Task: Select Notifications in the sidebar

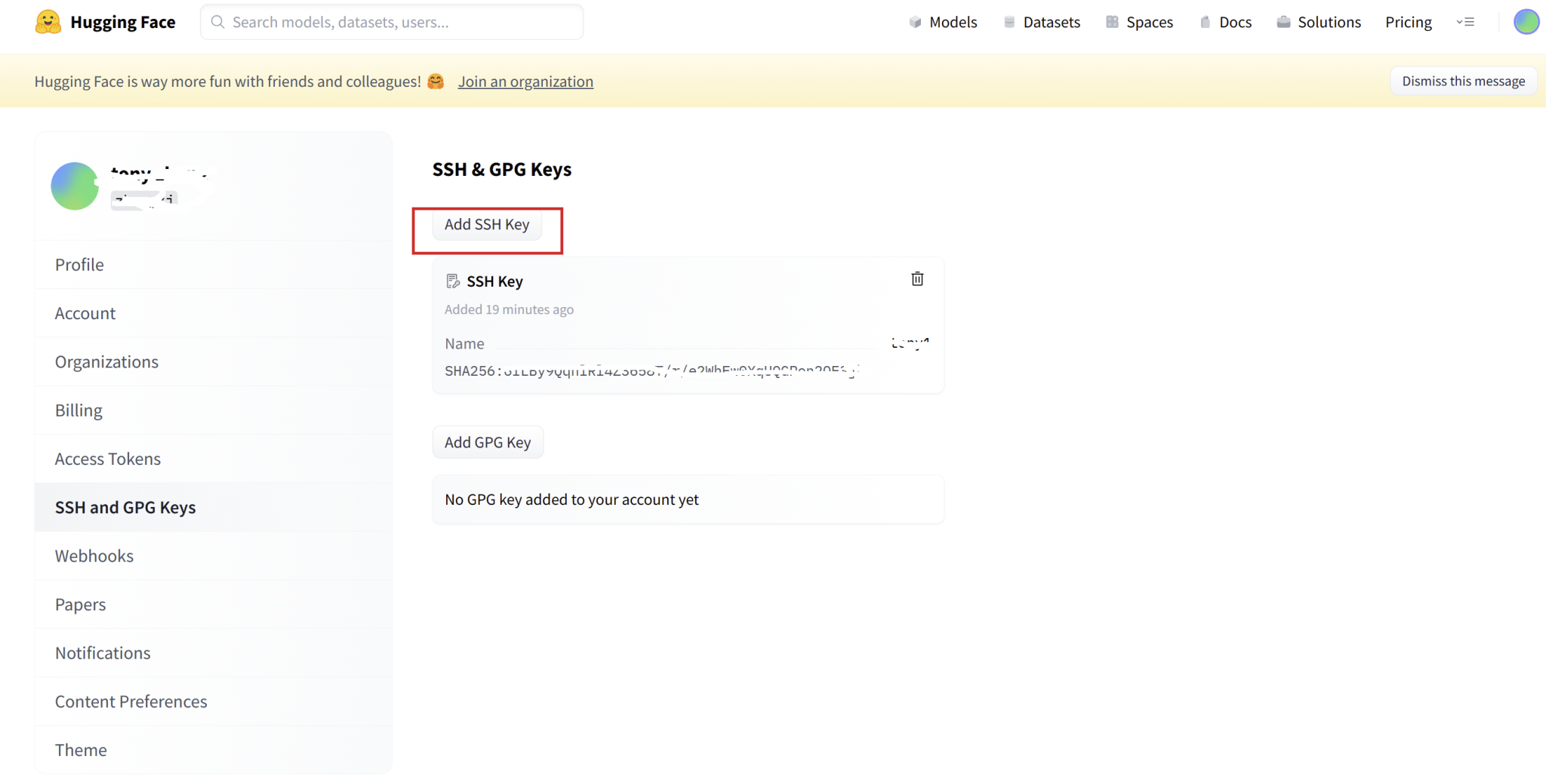Action: [x=103, y=652]
